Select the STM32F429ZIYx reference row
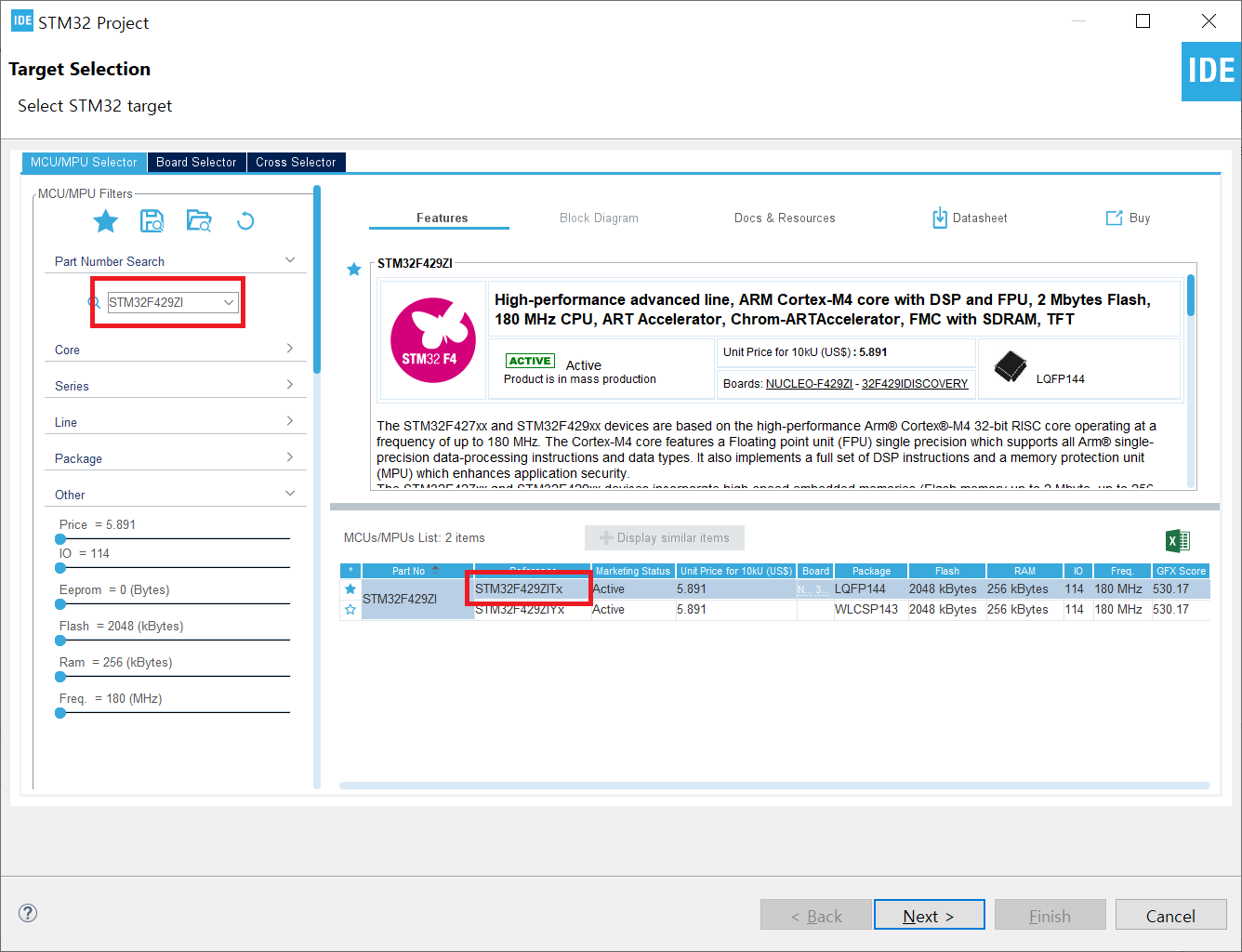 pos(842,610)
